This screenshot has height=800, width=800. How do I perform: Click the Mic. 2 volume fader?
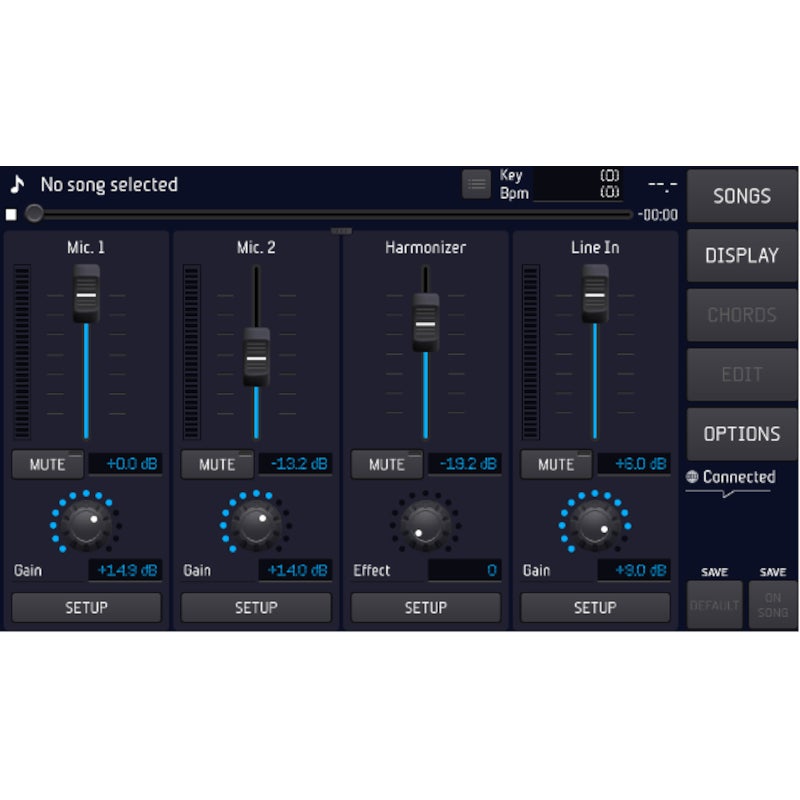point(256,357)
